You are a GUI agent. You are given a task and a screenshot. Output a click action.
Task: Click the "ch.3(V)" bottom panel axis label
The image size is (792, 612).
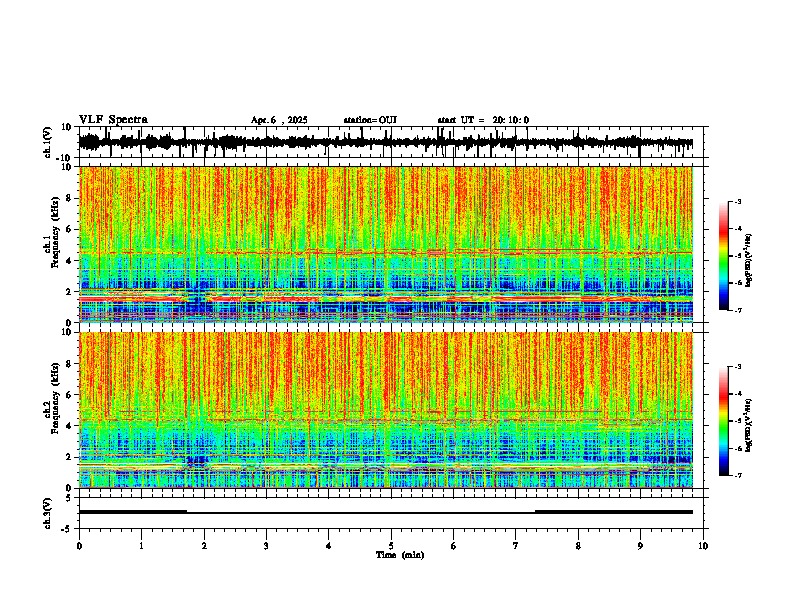pos(48,513)
